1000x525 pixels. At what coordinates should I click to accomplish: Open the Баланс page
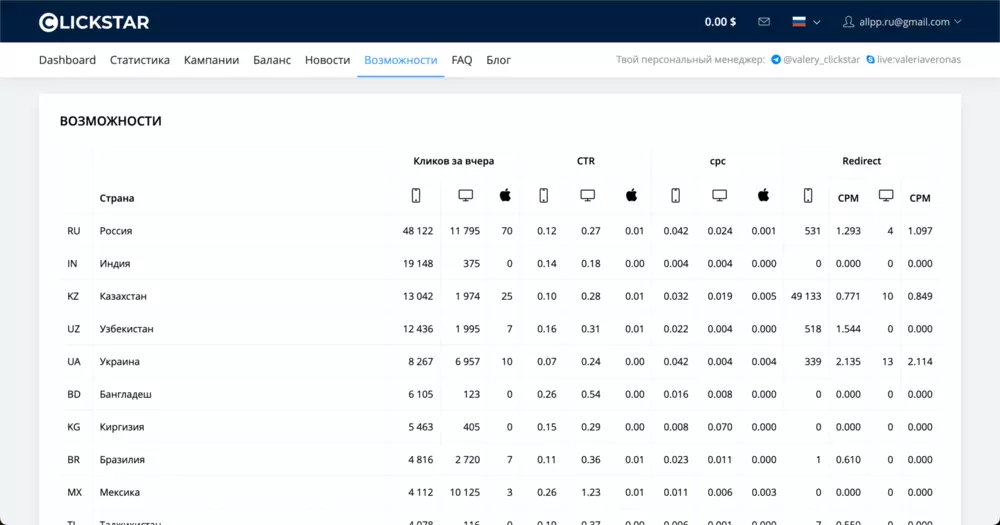pos(272,60)
